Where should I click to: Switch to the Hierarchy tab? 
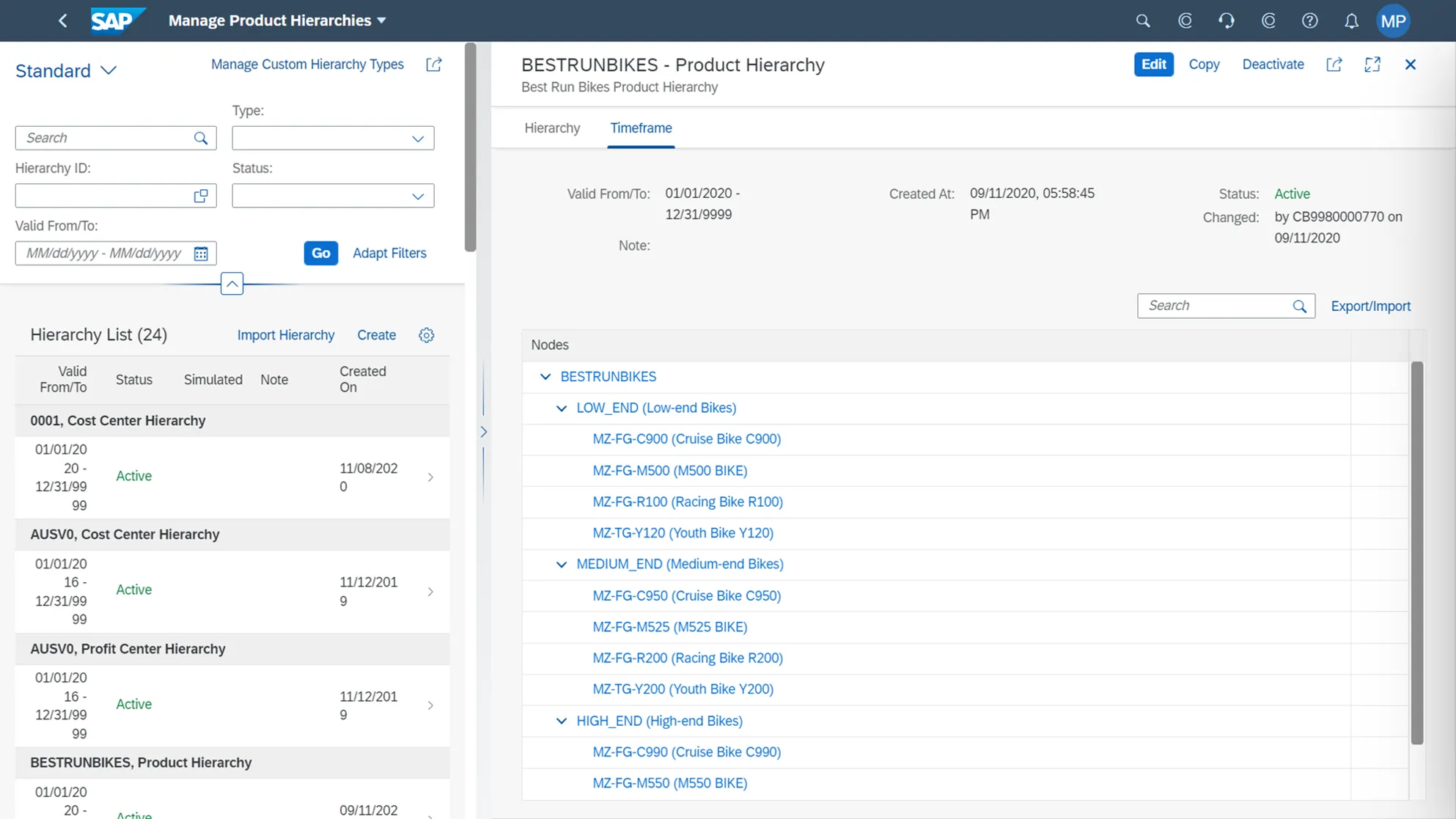(x=552, y=128)
